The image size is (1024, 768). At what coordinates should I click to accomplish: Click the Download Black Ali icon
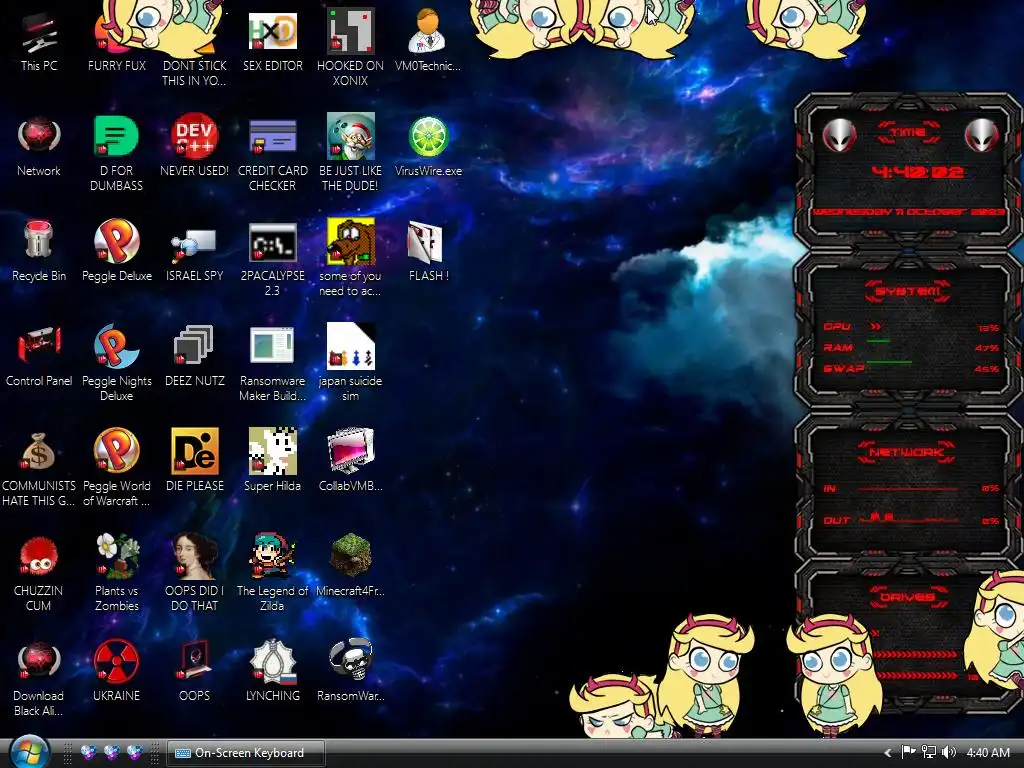(x=39, y=661)
